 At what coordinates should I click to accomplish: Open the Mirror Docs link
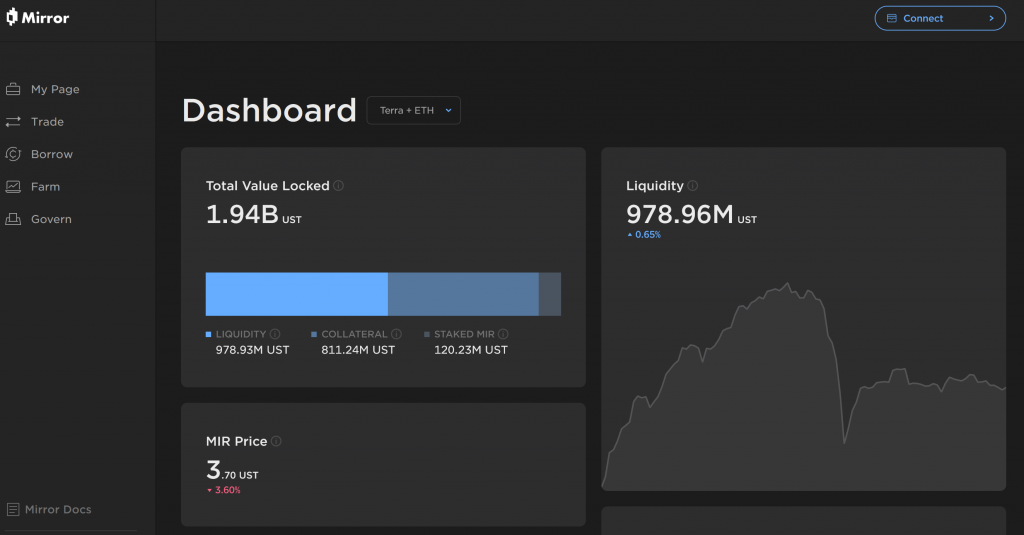tap(49, 510)
